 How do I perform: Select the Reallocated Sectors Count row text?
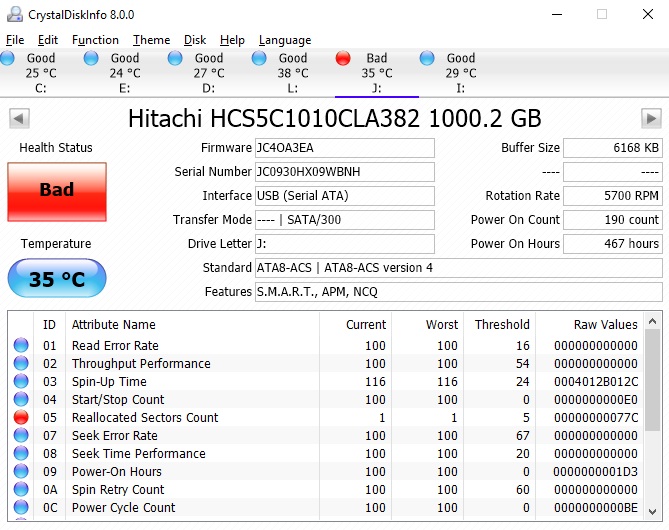[145, 417]
